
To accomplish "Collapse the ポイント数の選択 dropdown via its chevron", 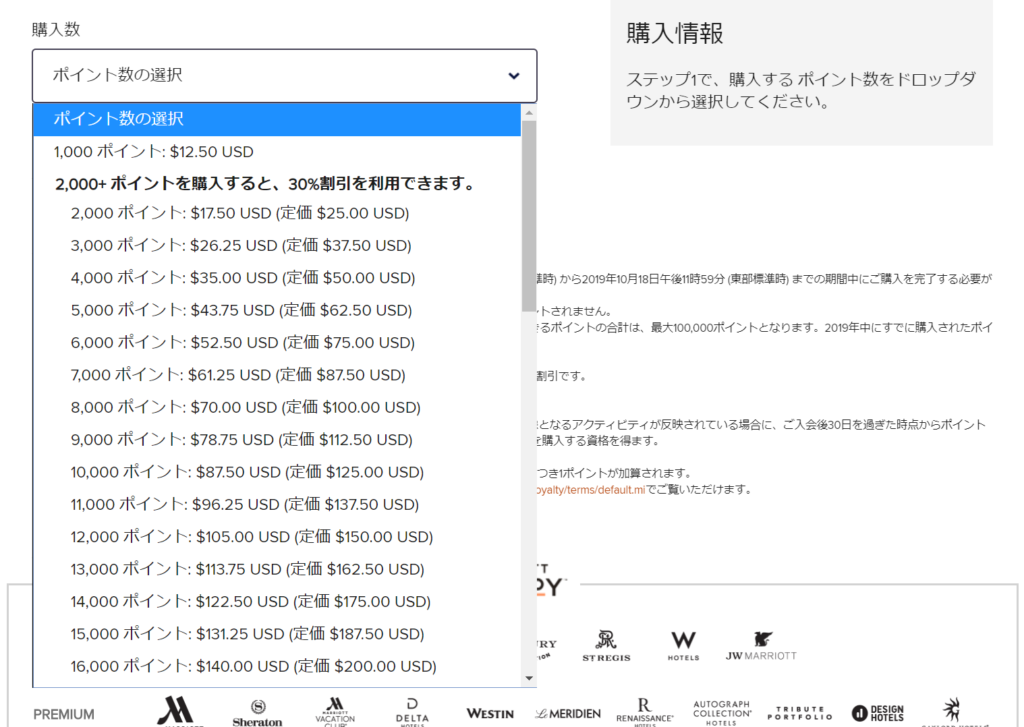I will [514, 76].
